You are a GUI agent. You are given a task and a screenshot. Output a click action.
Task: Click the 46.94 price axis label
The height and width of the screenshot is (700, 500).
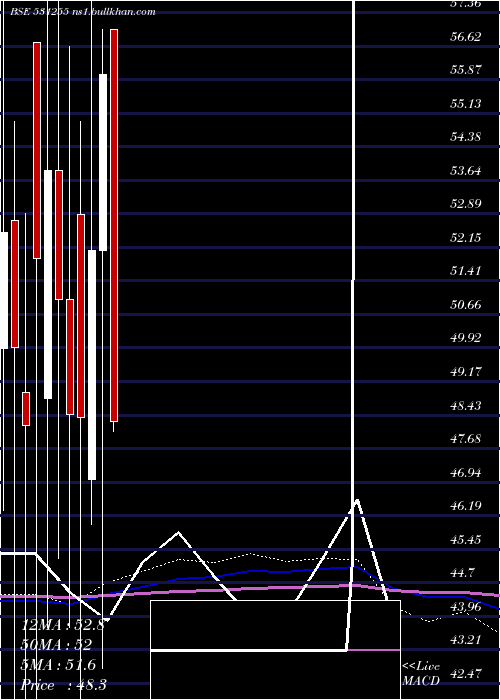[466, 473]
